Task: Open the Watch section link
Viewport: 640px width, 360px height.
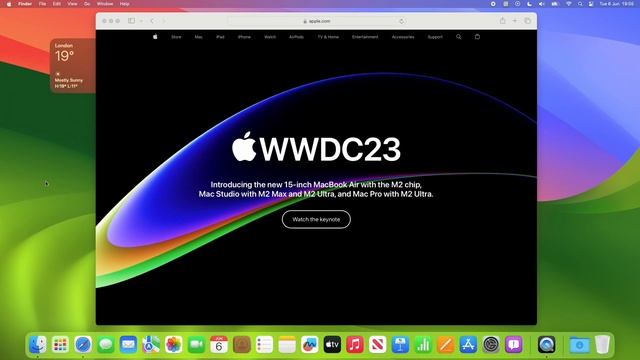Action: [x=270, y=37]
